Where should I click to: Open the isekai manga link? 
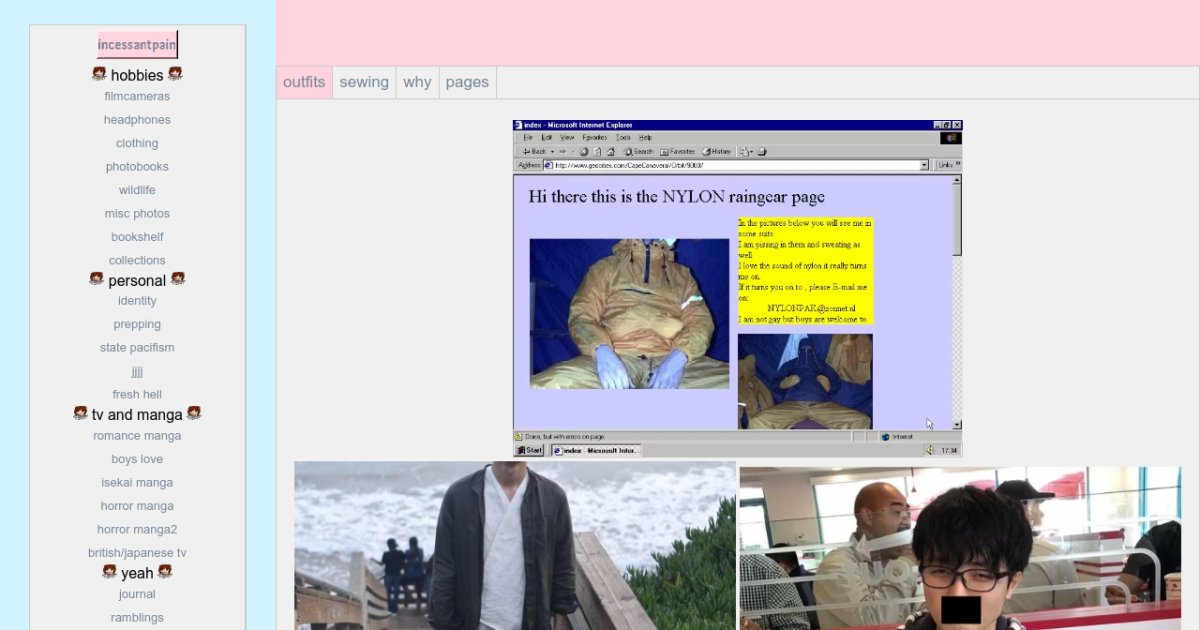coord(137,483)
